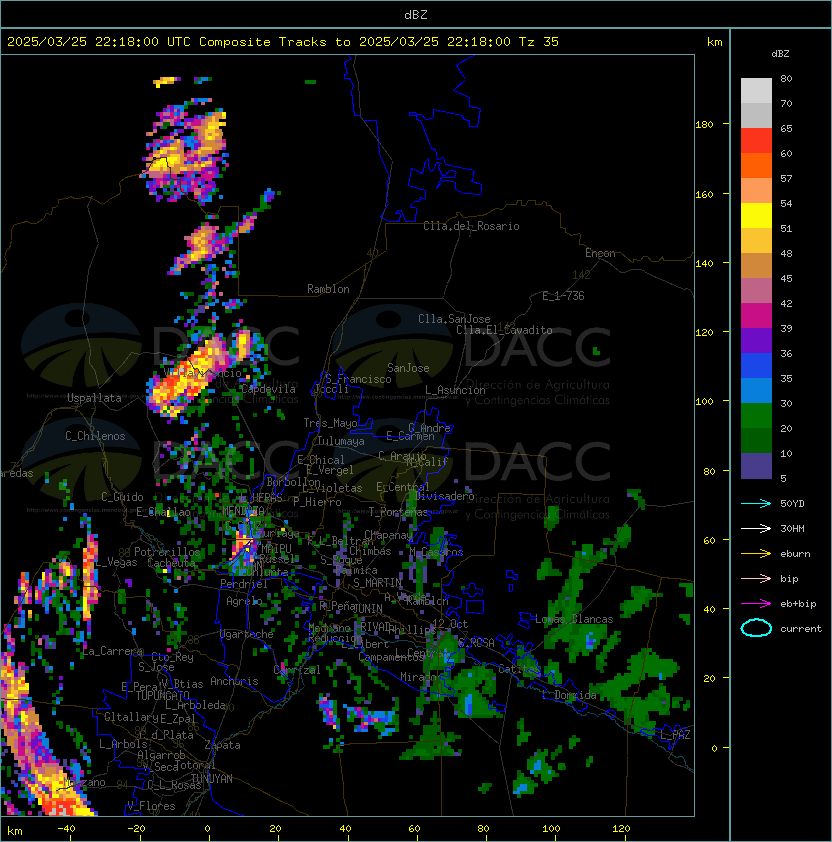The width and height of the screenshot is (832, 842).
Task: Click the Capdevila label
Action: [x=268, y=389]
